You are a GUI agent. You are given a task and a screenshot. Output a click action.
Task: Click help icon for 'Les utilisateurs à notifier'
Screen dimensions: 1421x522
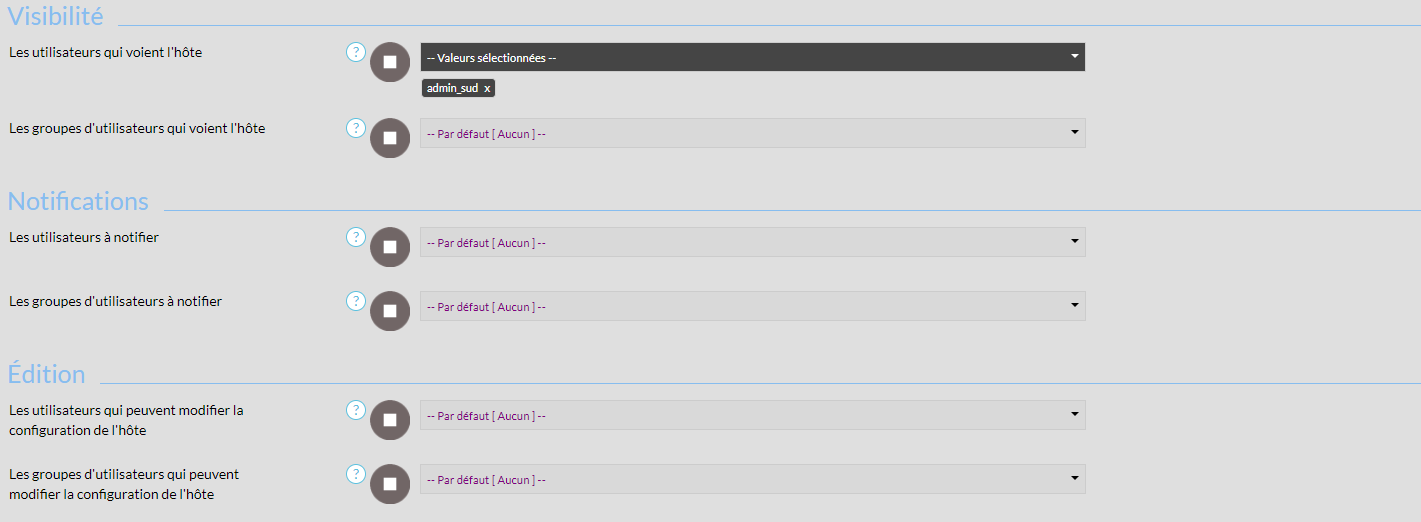(356, 237)
